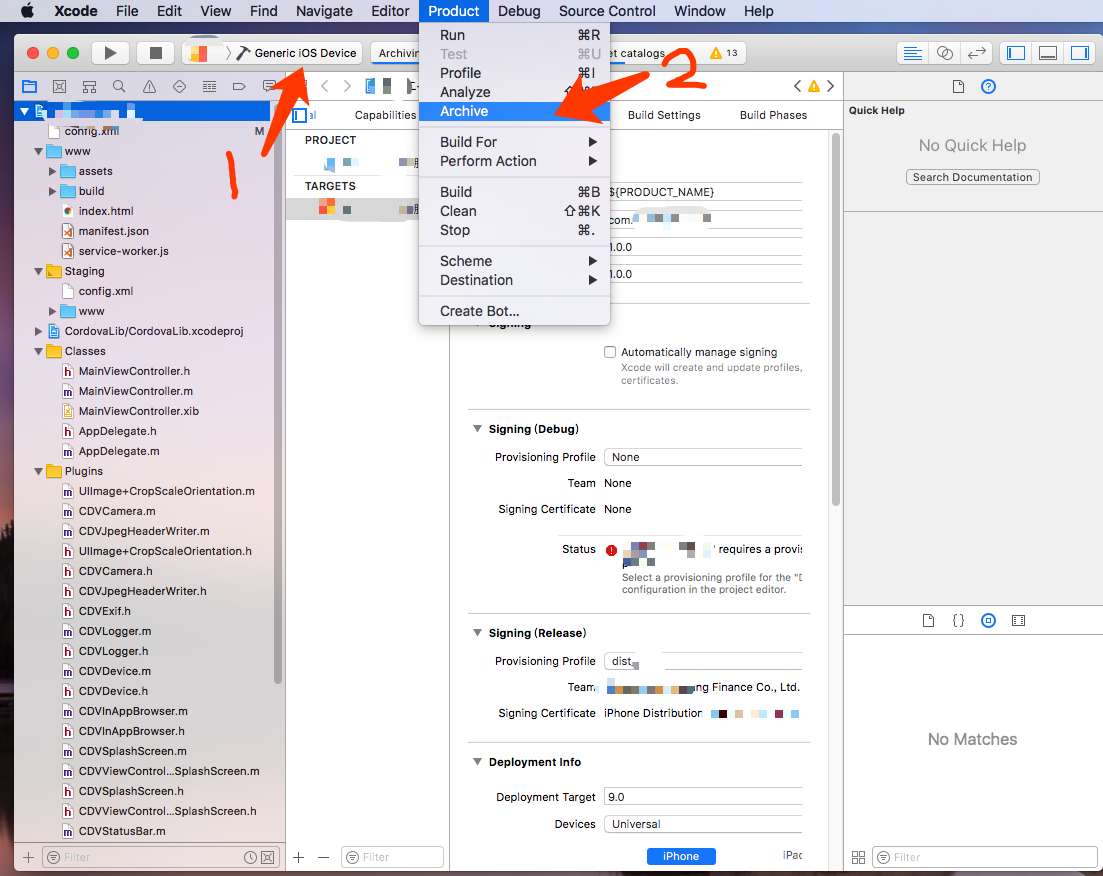Viewport: 1103px width, 876px height.
Task: Collapse the Deployment Info section
Action: point(477,761)
